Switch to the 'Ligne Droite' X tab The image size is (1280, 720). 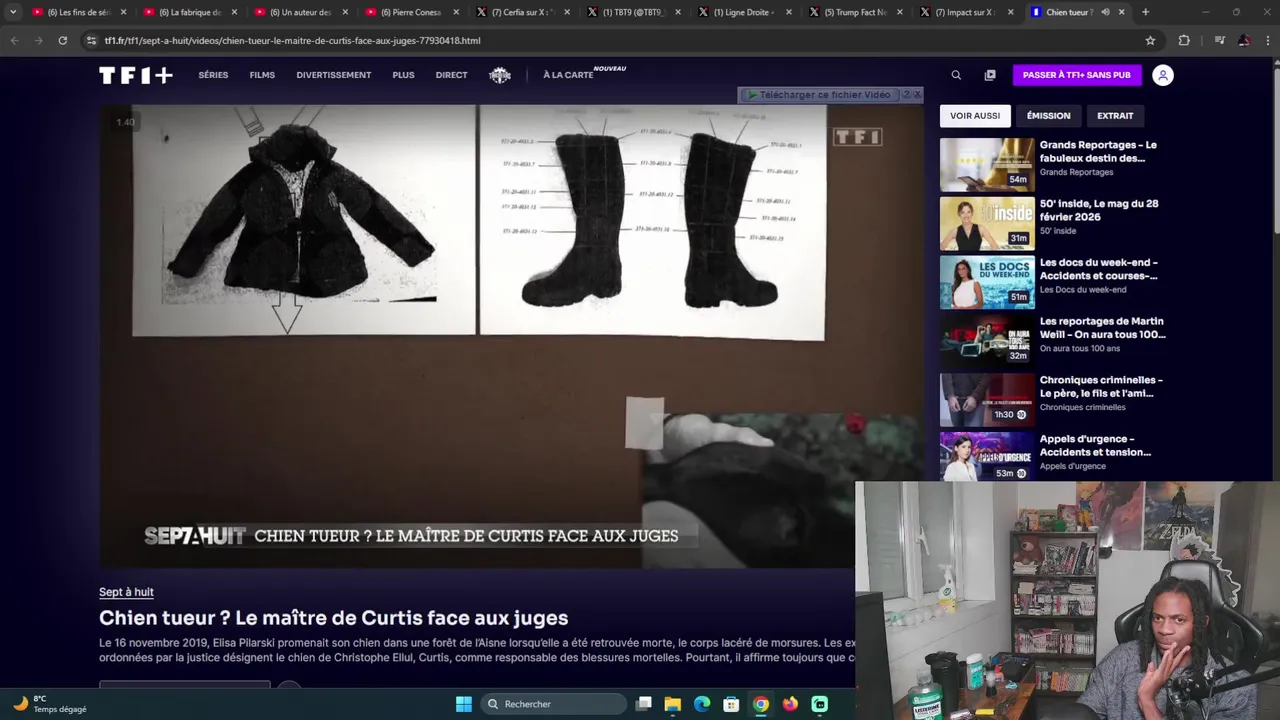[x=744, y=12]
